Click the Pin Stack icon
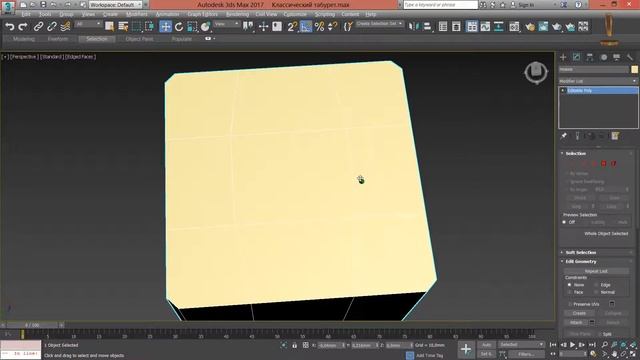Image resolution: width=640 pixels, height=360 pixels. [x=564, y=136]
